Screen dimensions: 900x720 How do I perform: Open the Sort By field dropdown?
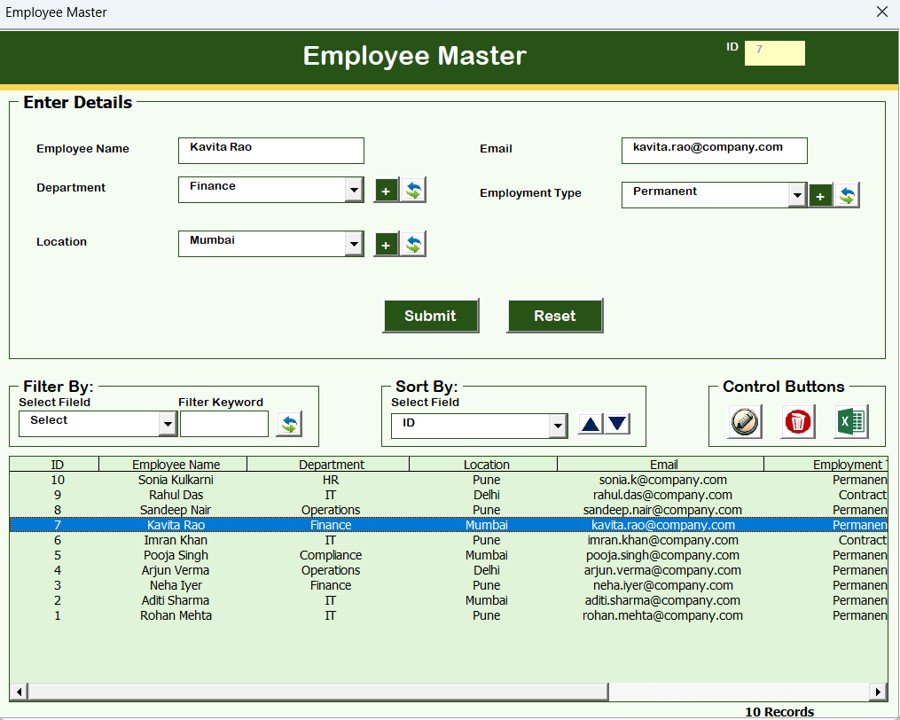coord(558,426)
